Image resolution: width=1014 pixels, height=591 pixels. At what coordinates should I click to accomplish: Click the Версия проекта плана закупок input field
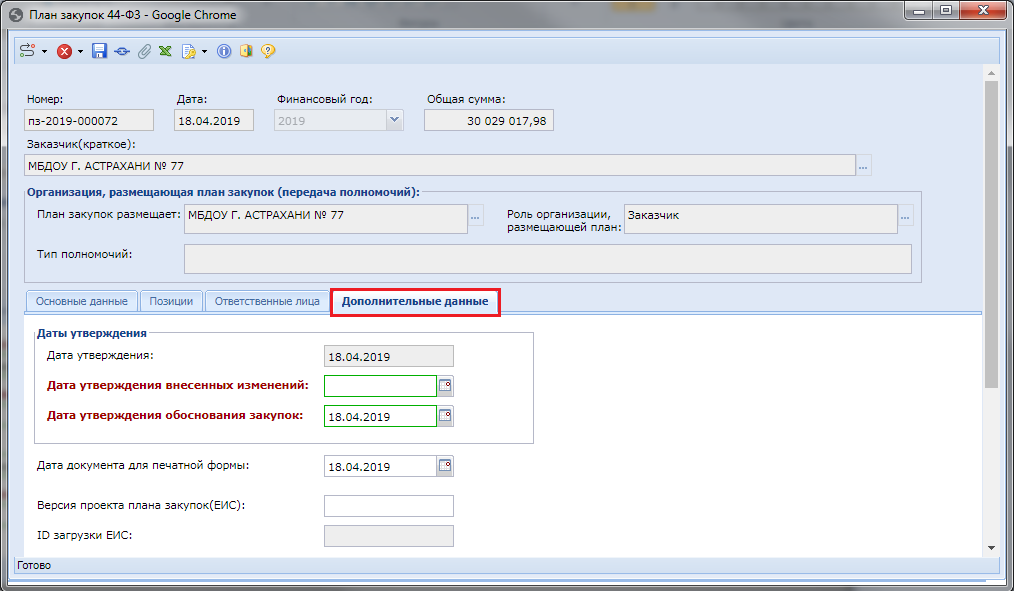pyautogui.click(x=389, y=506)
